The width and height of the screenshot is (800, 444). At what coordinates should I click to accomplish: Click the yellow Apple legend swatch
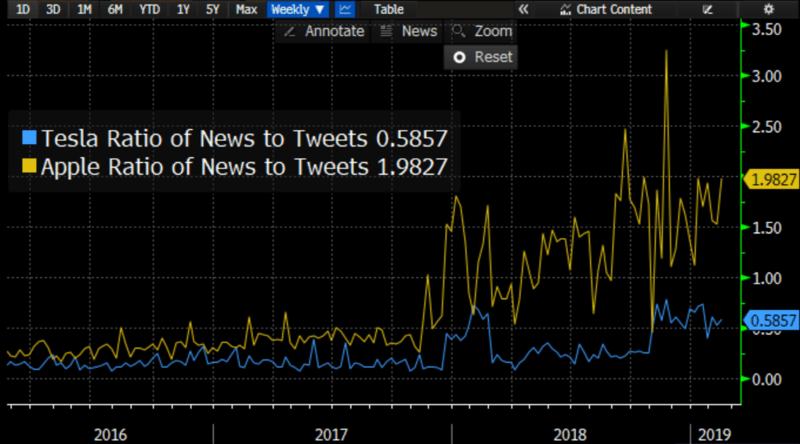click(29, 166)
